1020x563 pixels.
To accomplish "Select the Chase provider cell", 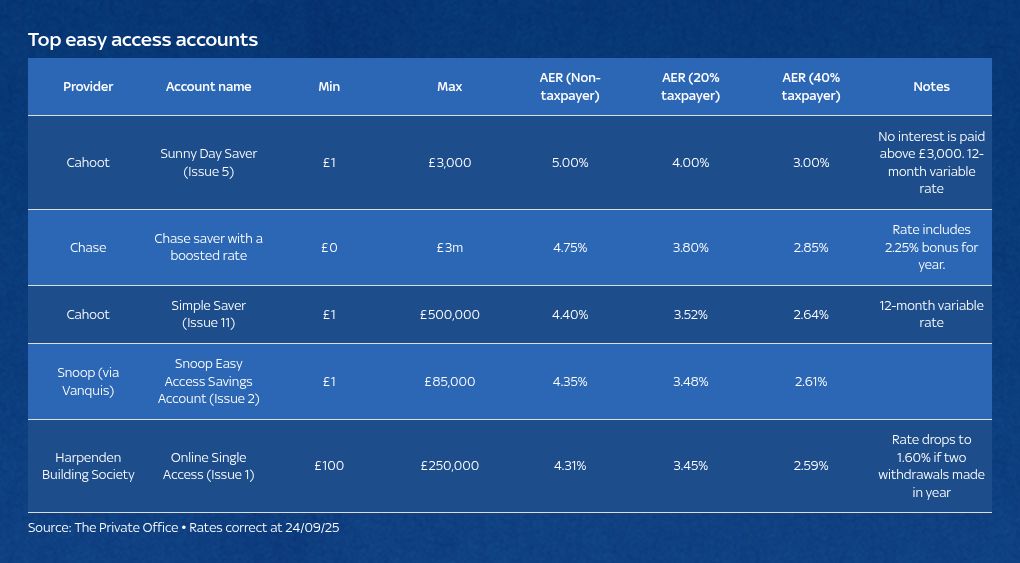I will pos(88,248).
